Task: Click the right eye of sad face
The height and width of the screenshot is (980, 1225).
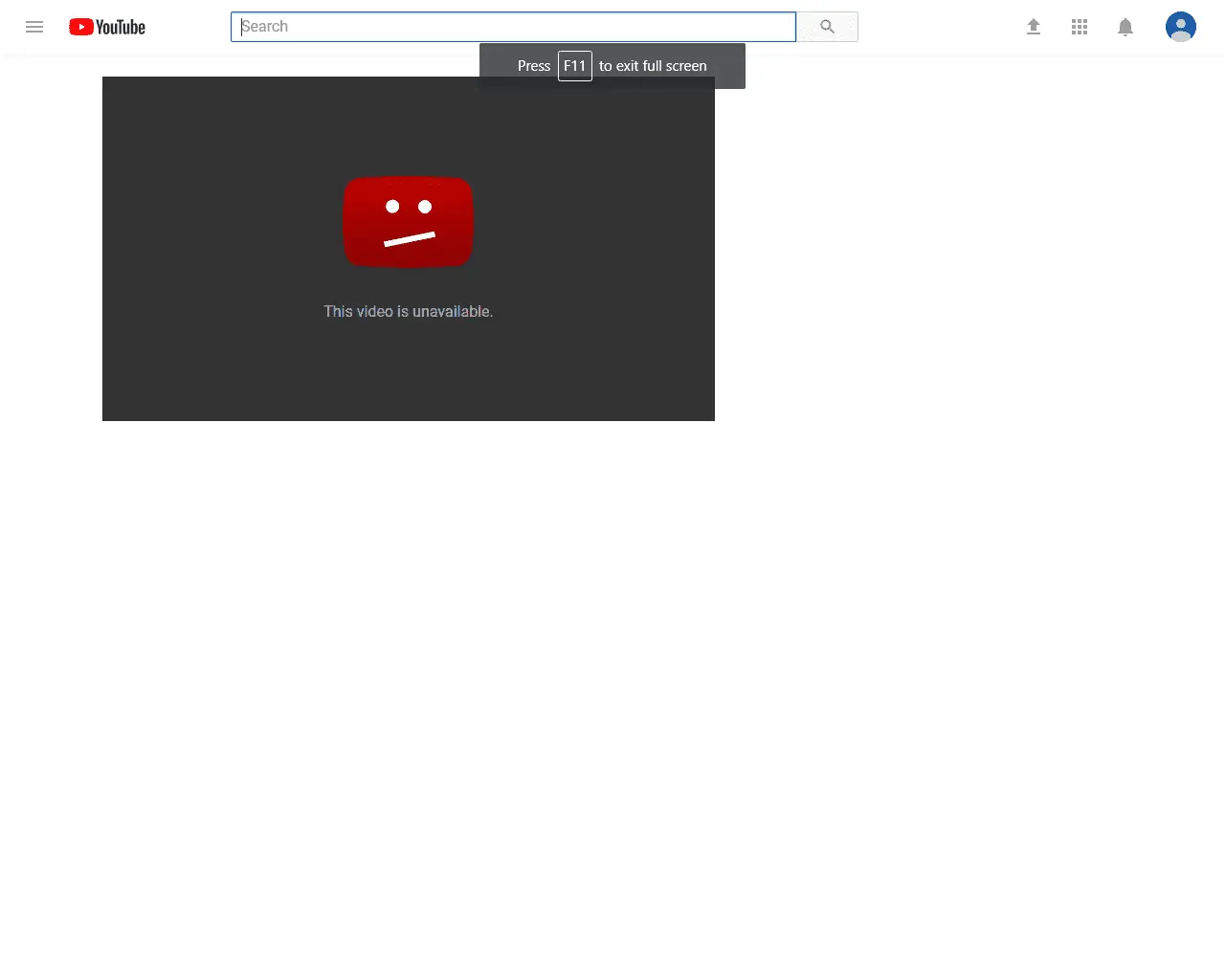Action: [425, 207]
